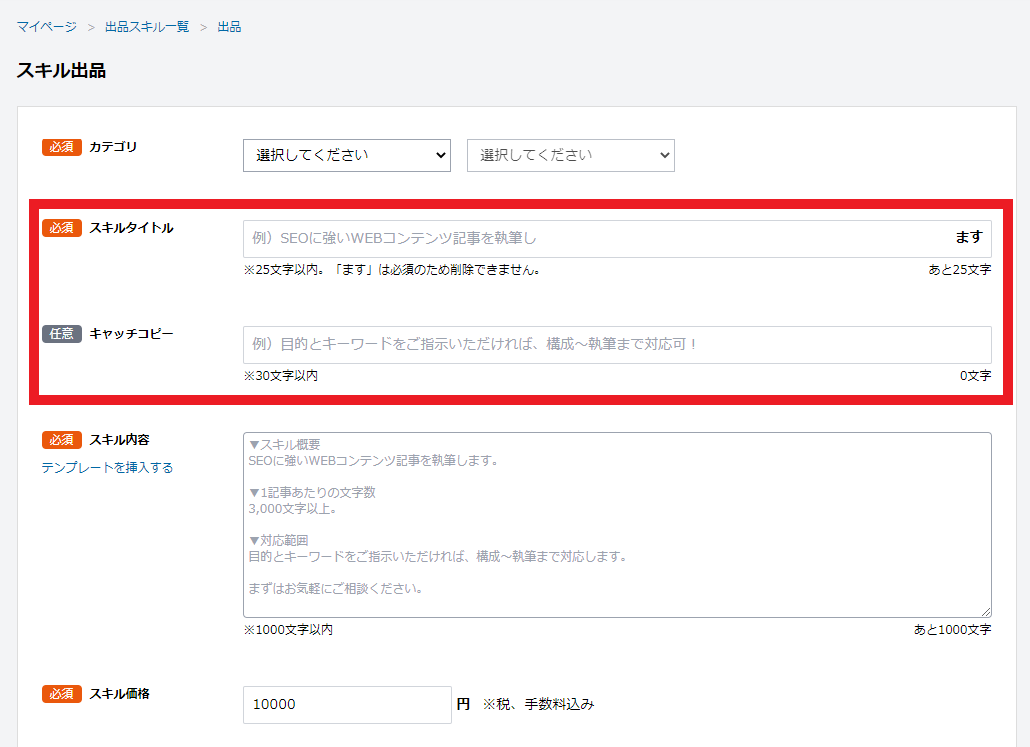The width and height of the screenshot is (1030, 747).
Task: Click the あと1000文字 character counter
Action: tap(952, 630)
